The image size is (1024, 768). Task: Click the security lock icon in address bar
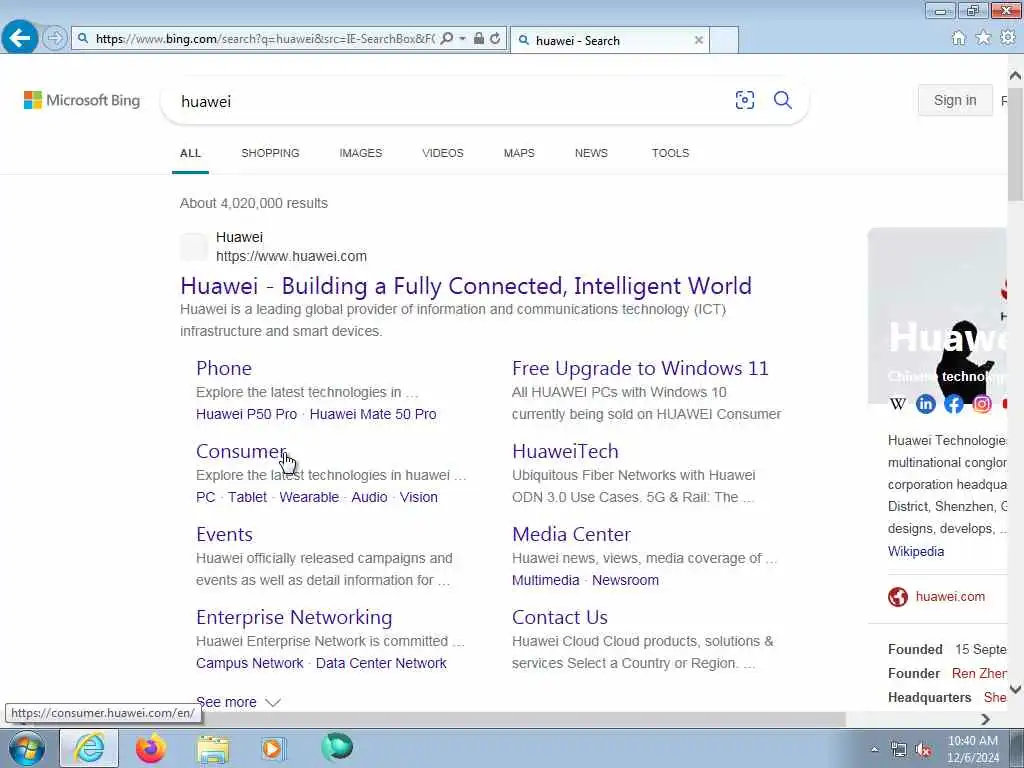click(479, 39)
